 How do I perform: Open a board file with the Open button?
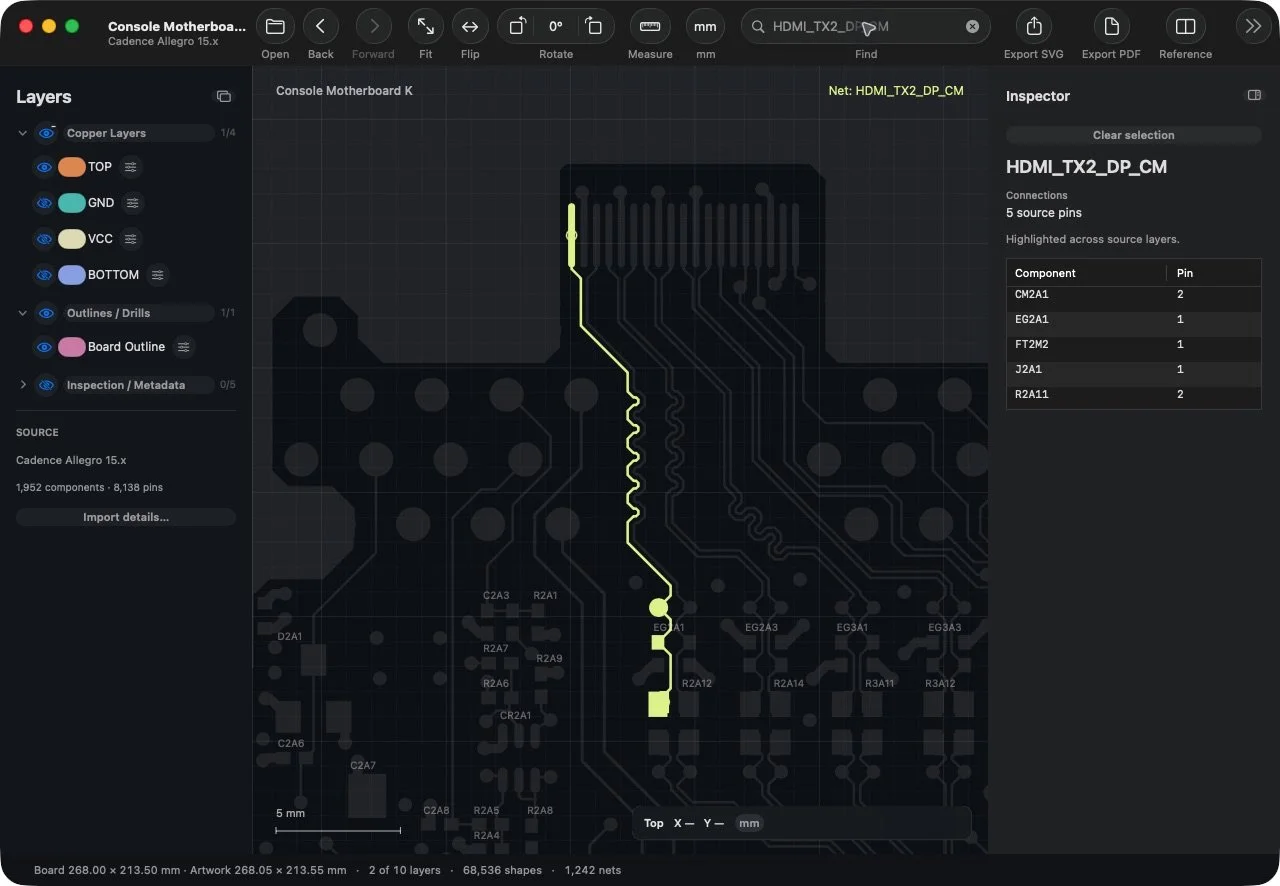pyautogui.click(x=275, y=27)
